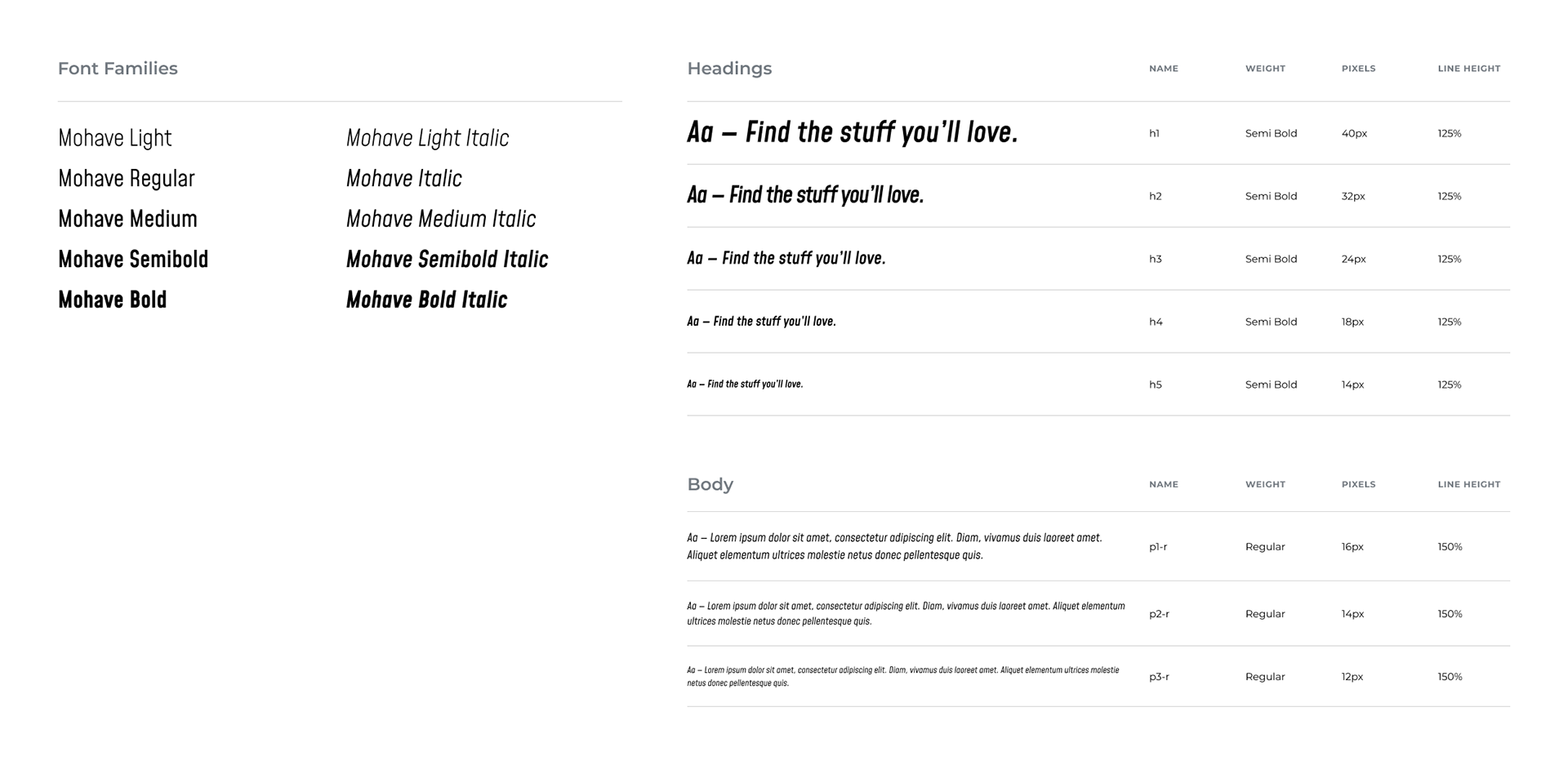The image size is (1568, 774).
Task: Click the p3-r body sample paragraph
Action: [903, 676]
